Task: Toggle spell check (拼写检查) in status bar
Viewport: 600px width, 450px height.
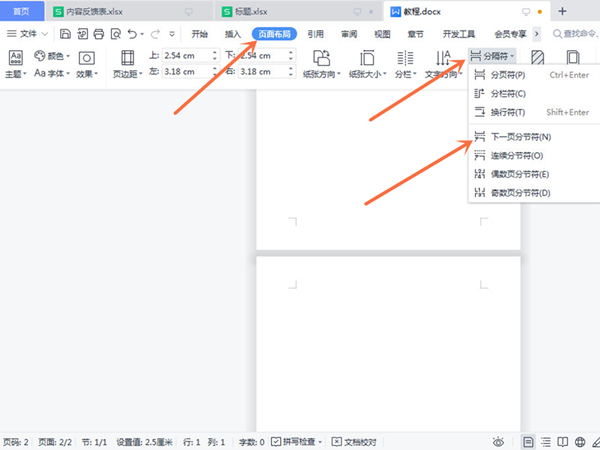Action: pos(296,441)
